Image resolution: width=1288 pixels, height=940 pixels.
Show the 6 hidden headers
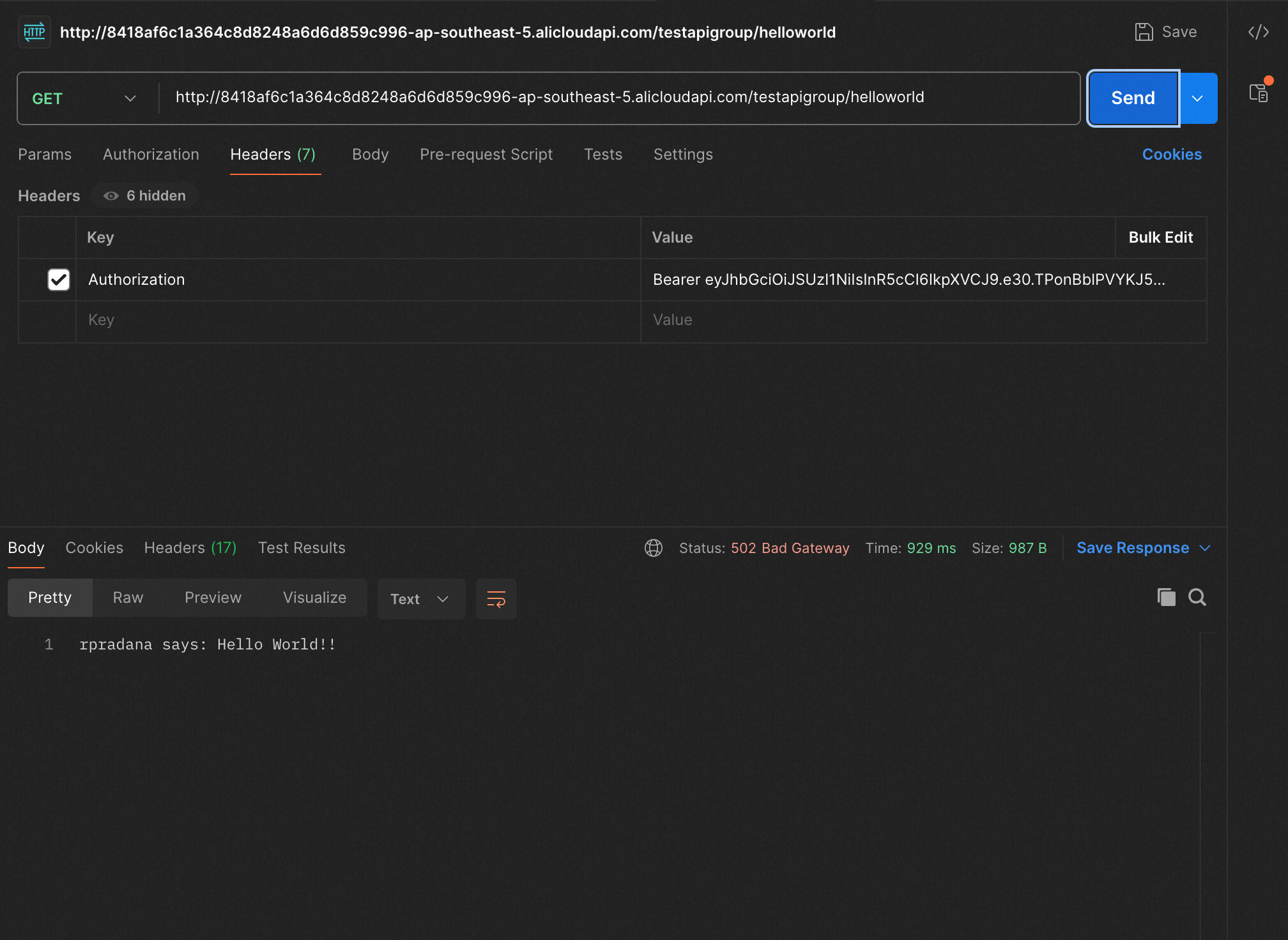[145, 196]
